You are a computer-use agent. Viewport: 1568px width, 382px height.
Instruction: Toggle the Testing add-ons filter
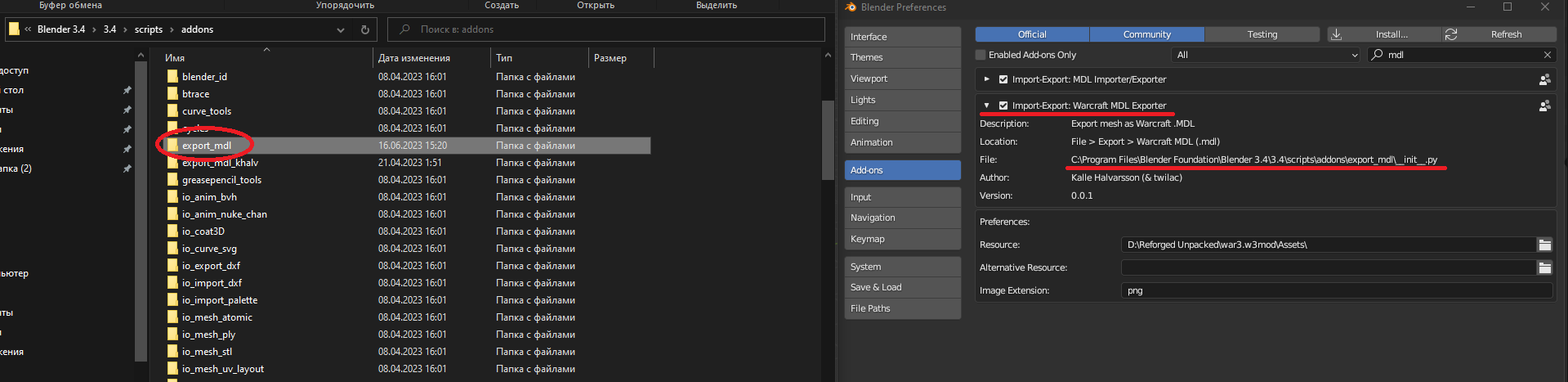coord(1262,34)
